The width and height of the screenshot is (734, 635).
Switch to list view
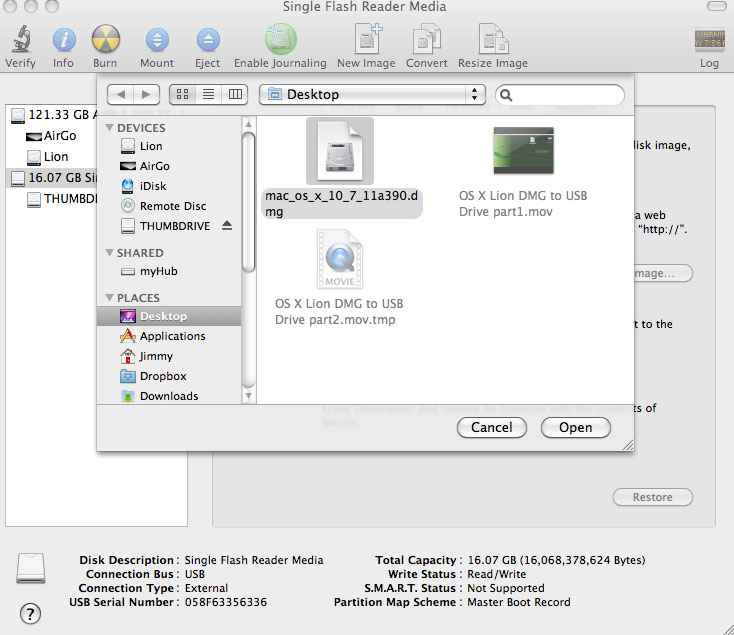pos(208,95)
